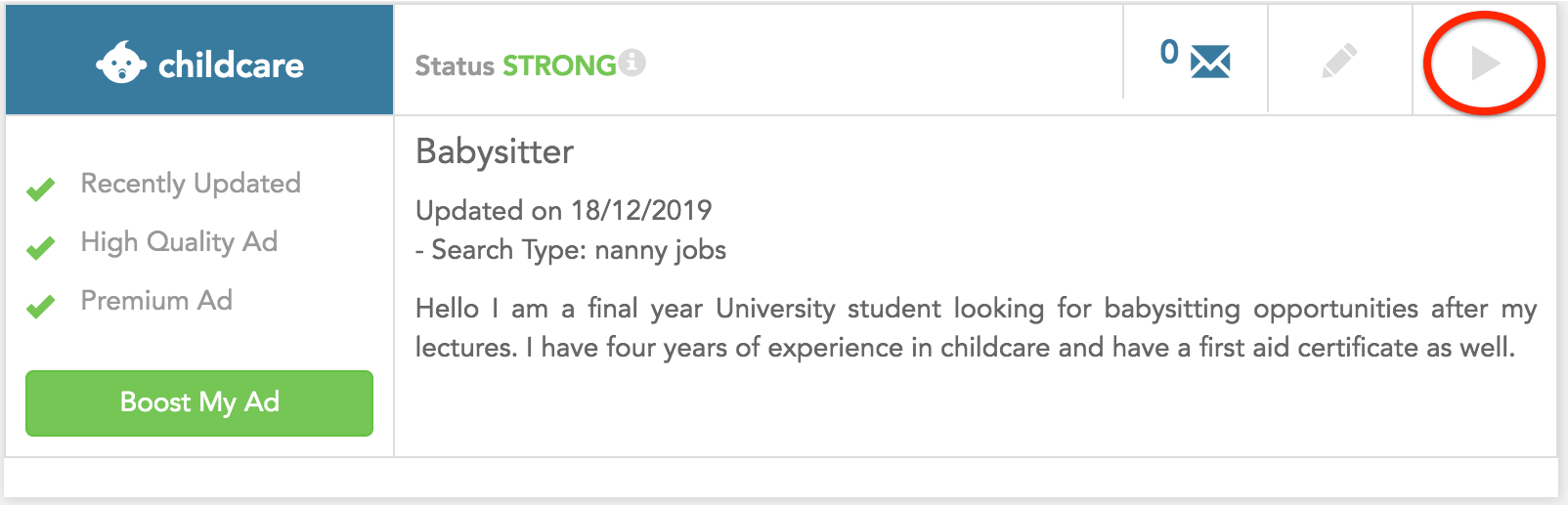Viewport: 1568px width, 505px height.
Task: Click the Search Type: nanny jobs line
Action: tap(571, 250)
